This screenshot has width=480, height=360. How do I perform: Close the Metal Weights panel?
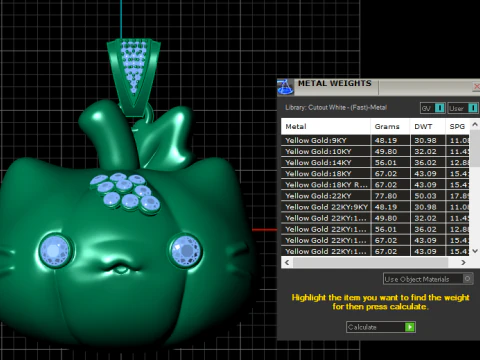[x=477, y=87]
